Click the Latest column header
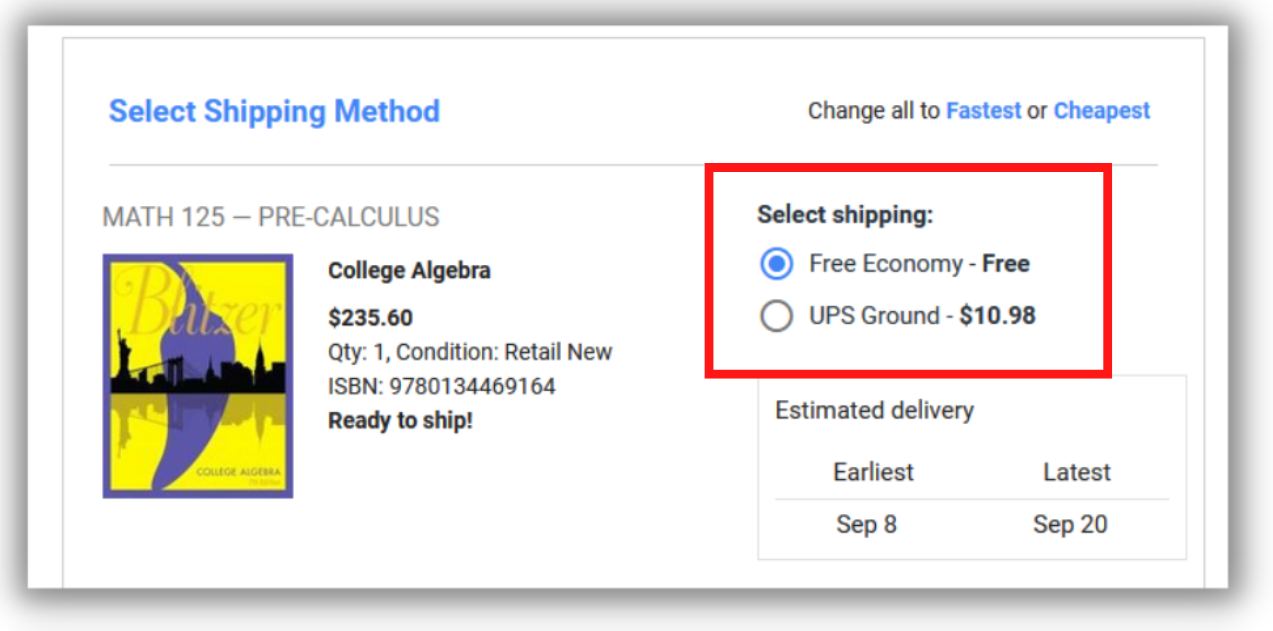The height and width of the screenshot is (631, 1273). (x=1076, y=472)
